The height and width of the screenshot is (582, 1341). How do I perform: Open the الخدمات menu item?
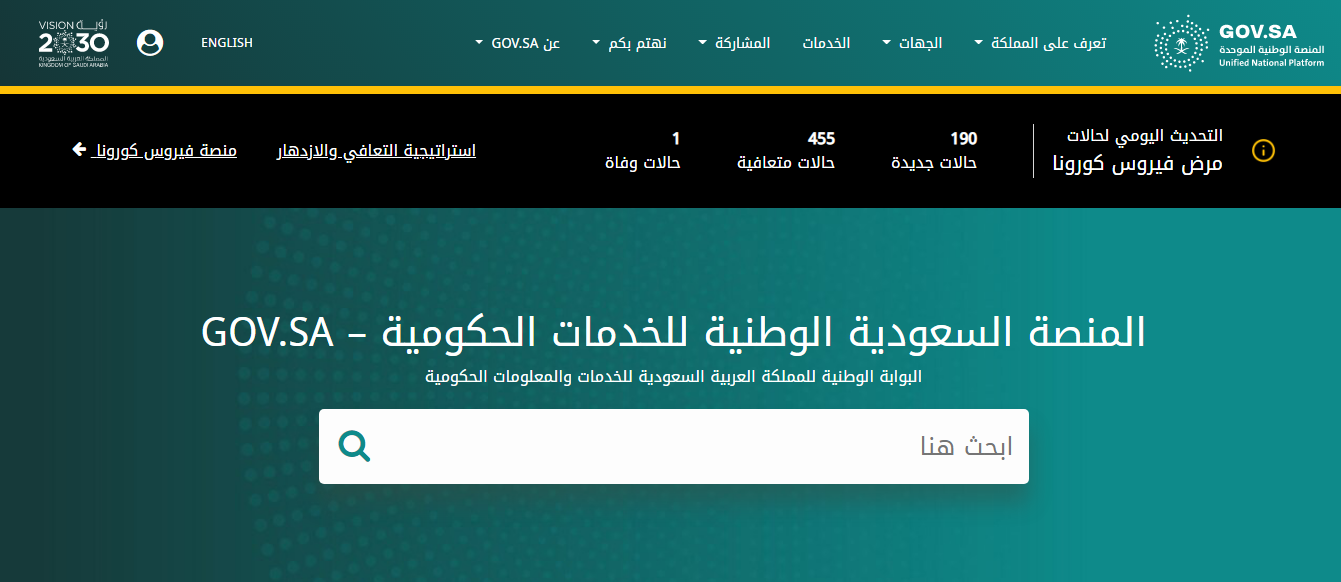coord(827,43)
